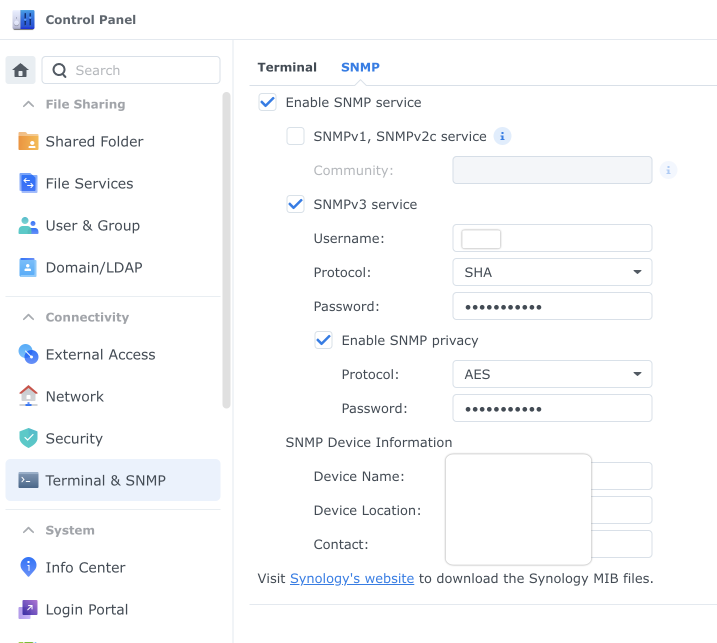This screenshot has width=717, height=643.
Task: Open Synology's website link
Action: click(352, 578)
